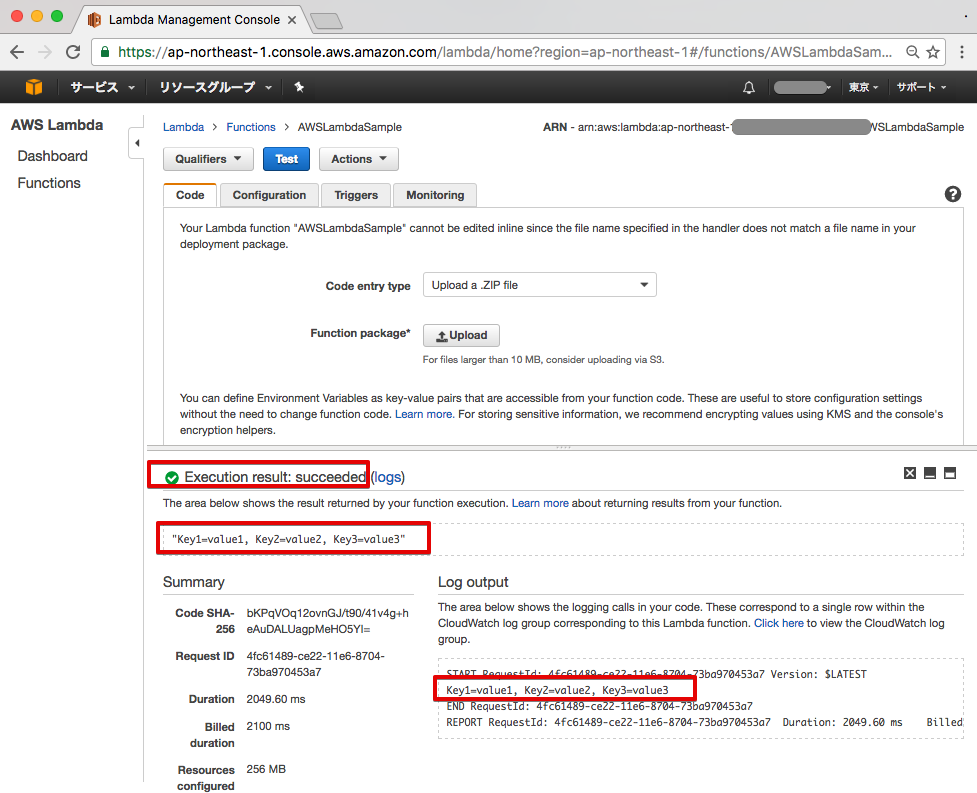Open the notifications bell icon
This screenshot has height=793, width=977.
tap(748, 87)
